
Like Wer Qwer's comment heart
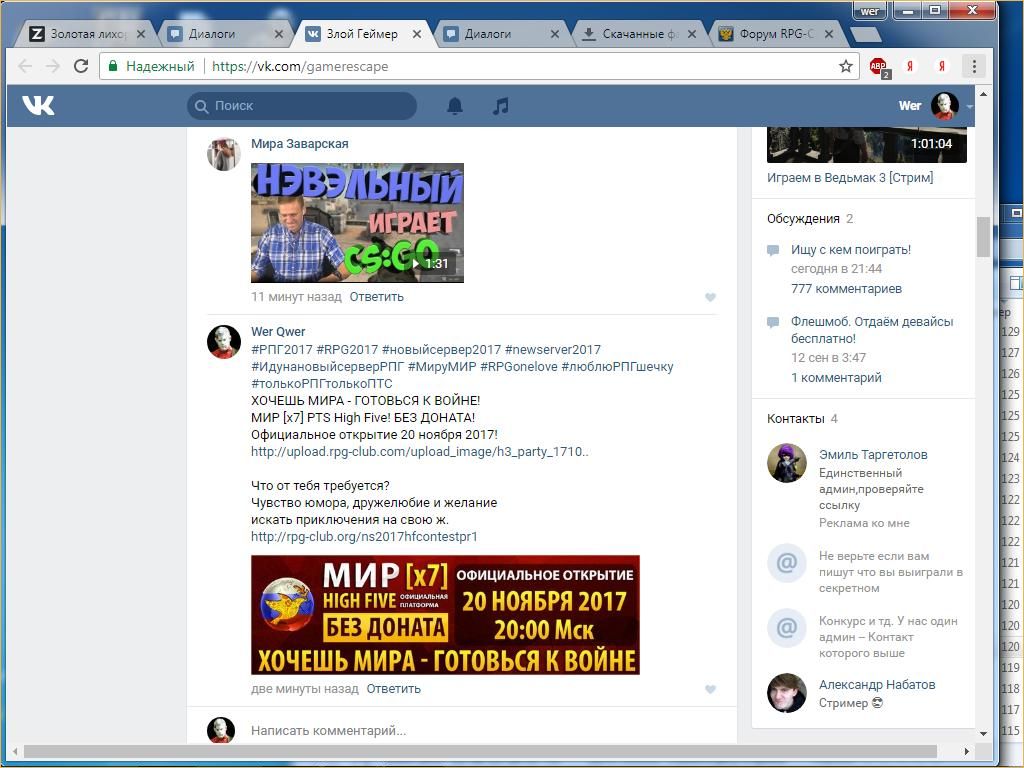click(x=710, y=690)
